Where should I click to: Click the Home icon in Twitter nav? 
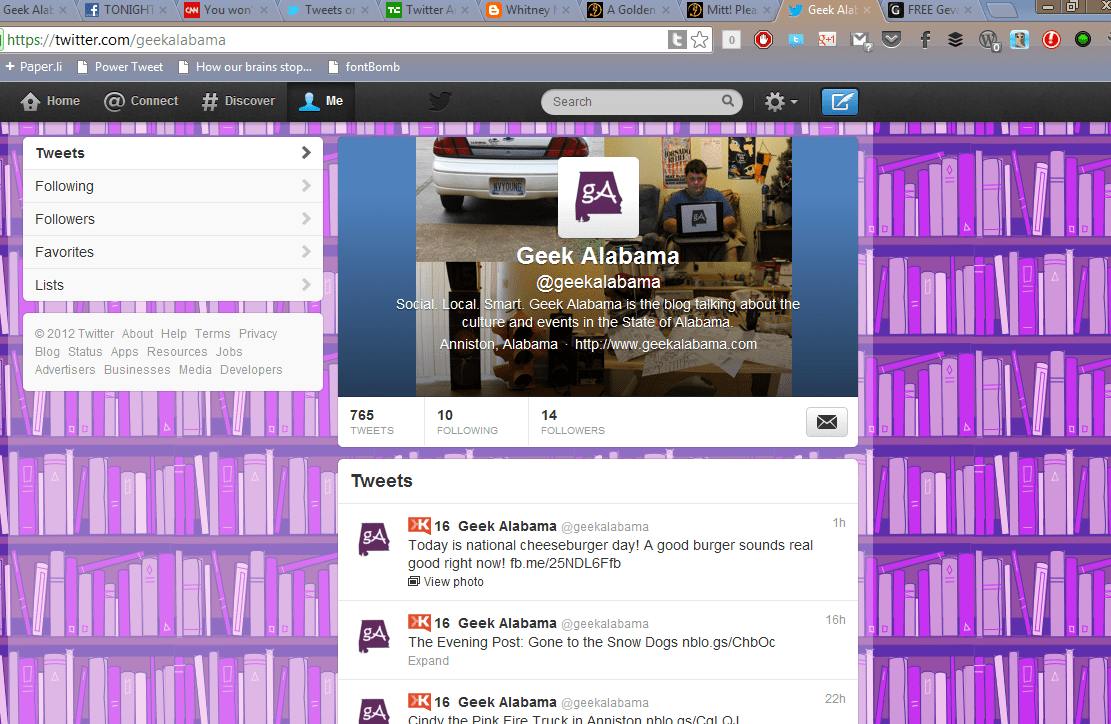tap(30, 101)
